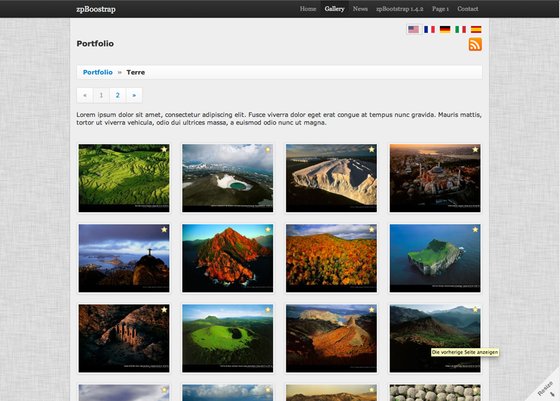The width and height of the screenshot is (560, 401).
Task: Open pagination page 2
Action: (x=118, y=95)
